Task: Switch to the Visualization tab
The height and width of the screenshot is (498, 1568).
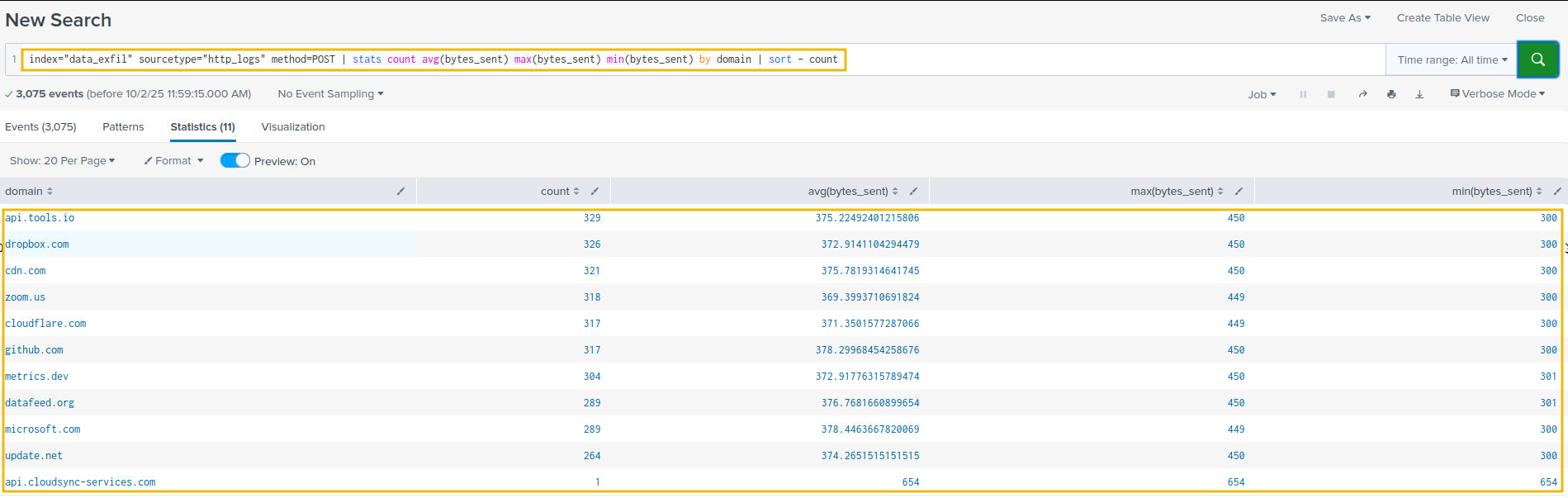Action: (293, 126)
